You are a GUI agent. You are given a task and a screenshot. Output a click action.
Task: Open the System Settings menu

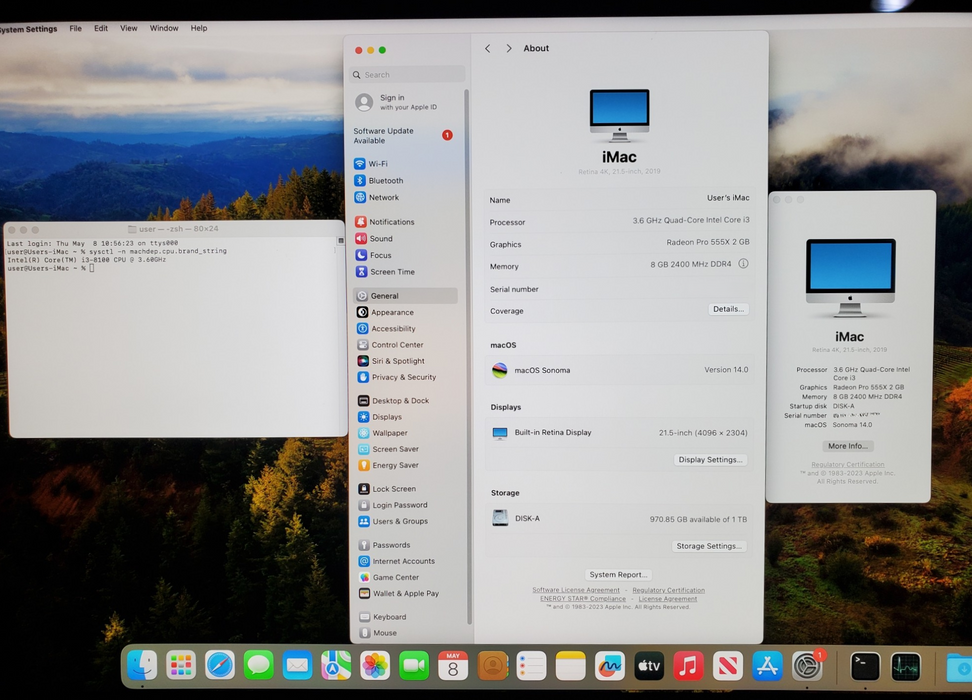[29, 29]
